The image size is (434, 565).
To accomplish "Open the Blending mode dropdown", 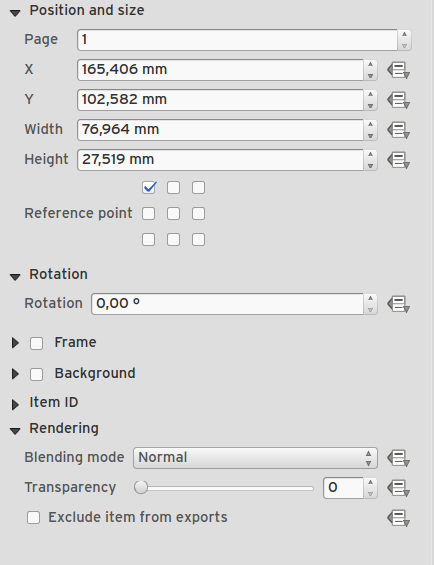I will 255,458.
